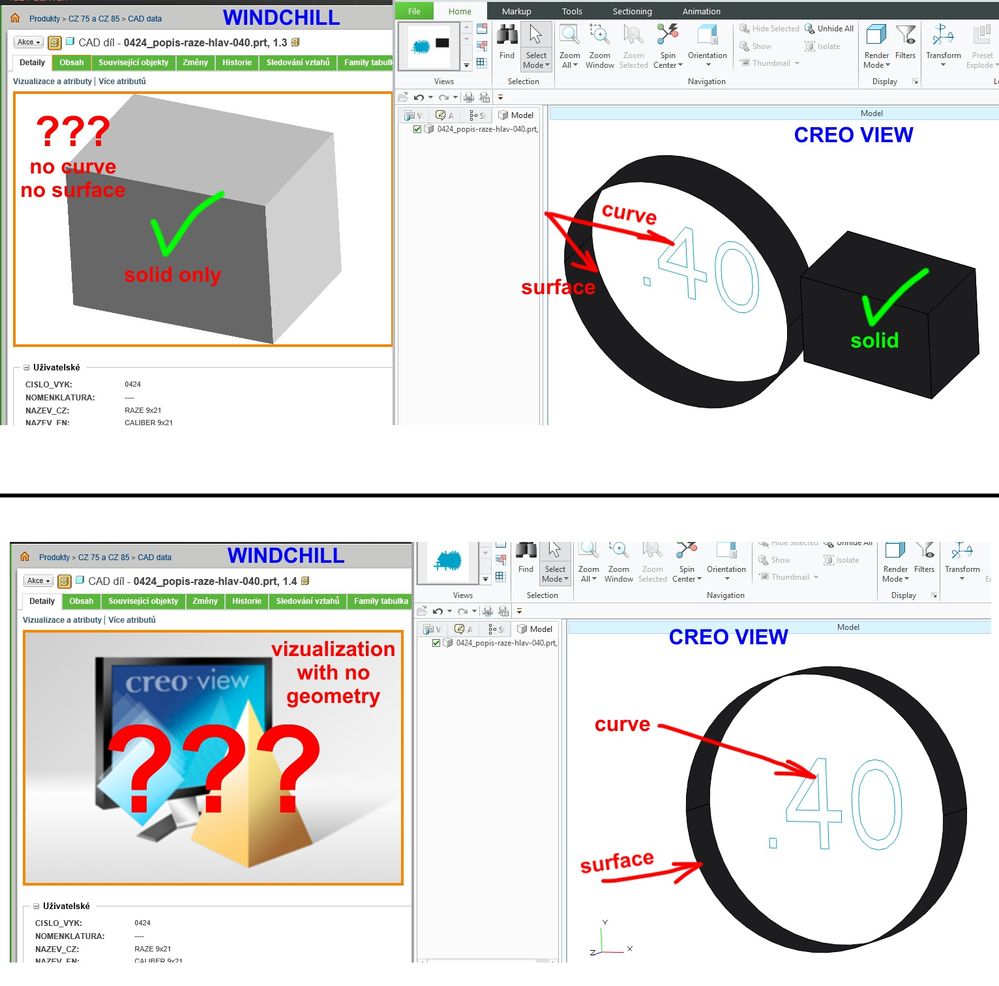999x986 pixels.
Task: Click small icon after title version 1.3
Action: [296, 42]
